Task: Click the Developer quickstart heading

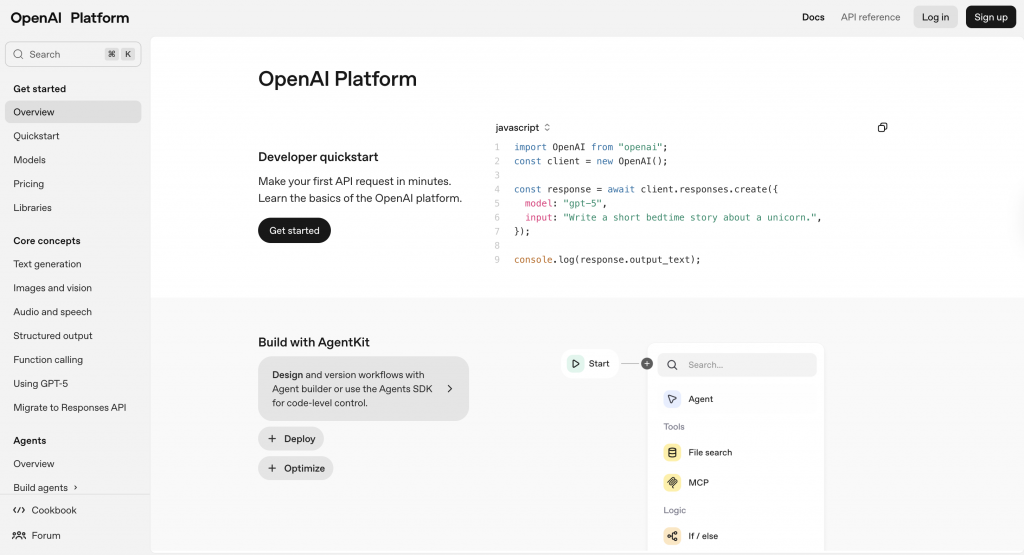Action: pyautogui.click(x=318, y=157)
